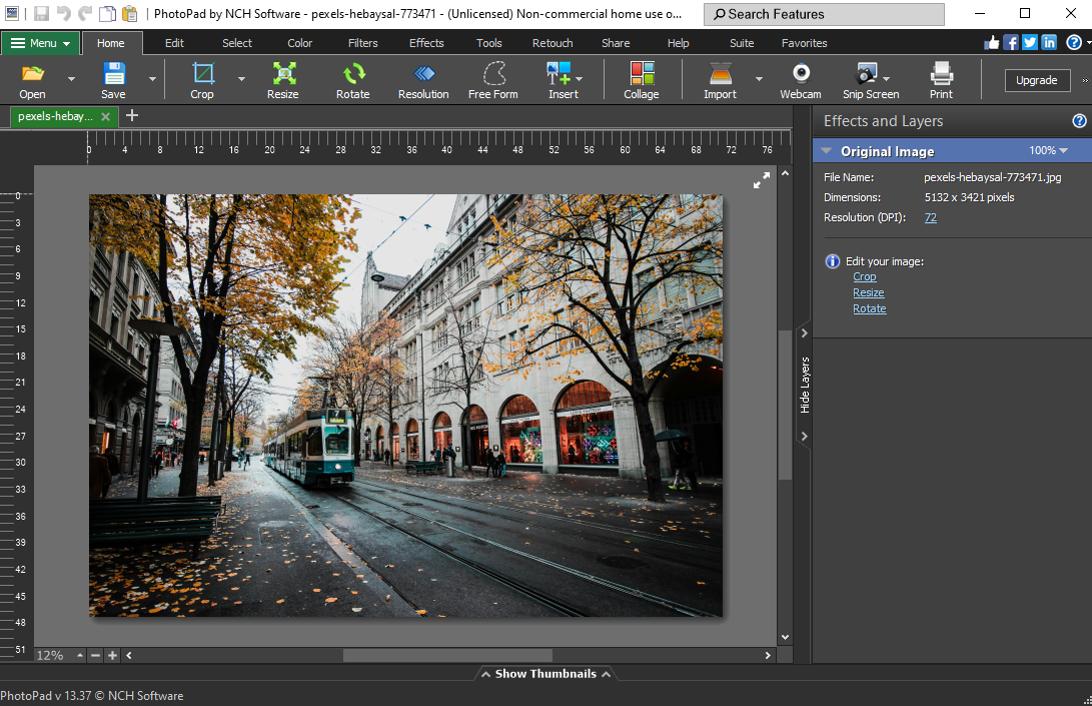Viewport: 1092px width, 706px height.
Task: Show Thumbnails at the bottom
Action: 545,673
